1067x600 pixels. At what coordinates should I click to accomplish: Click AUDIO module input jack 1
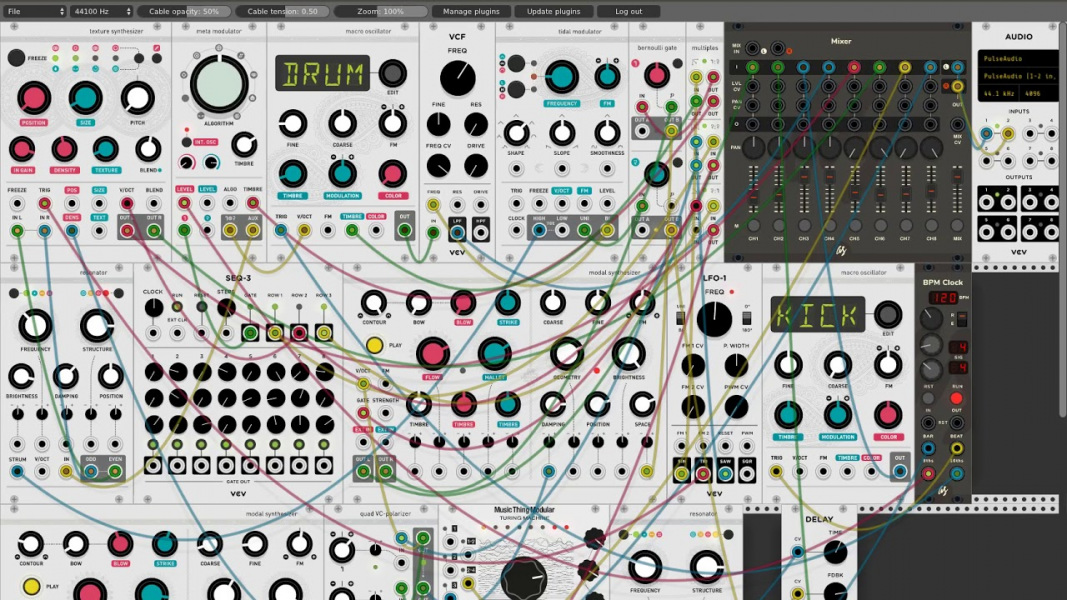986,134
